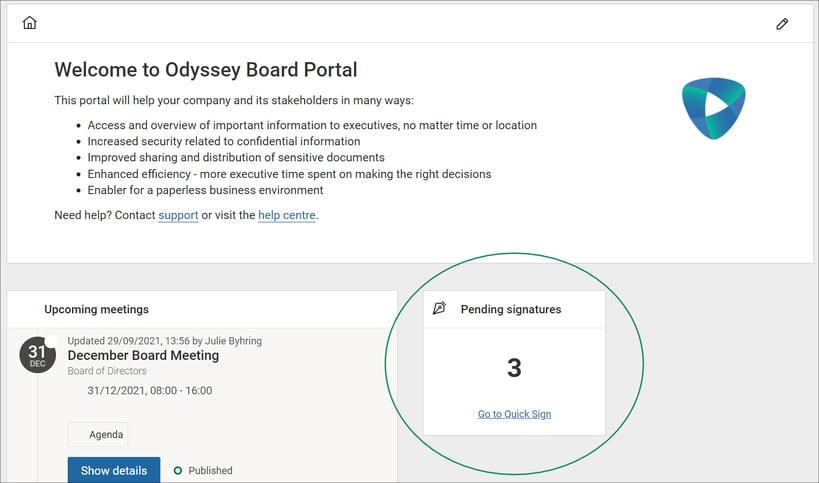Go to the home page icon
Viewport: 819px width, 483px height.
click(x=30, y=23)
